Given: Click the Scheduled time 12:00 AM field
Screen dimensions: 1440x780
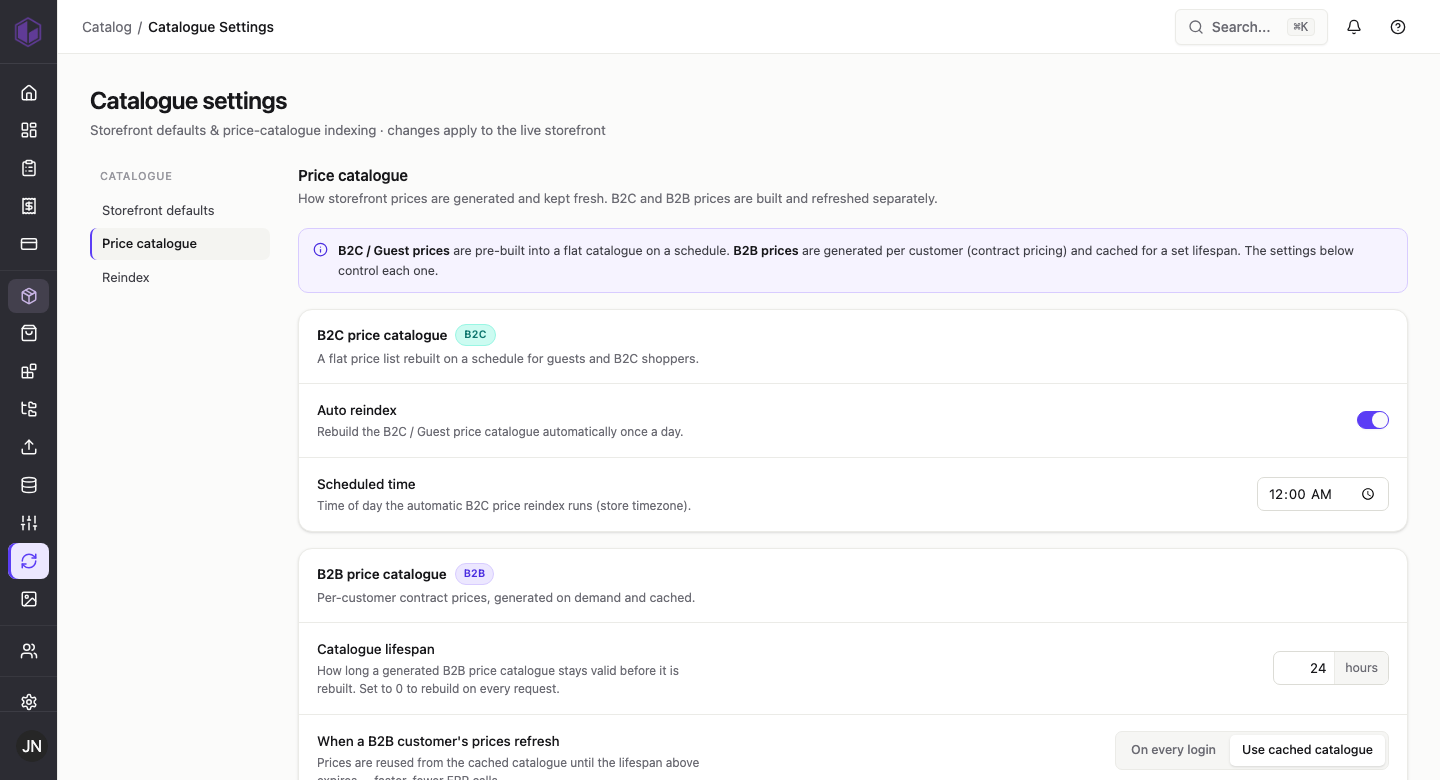Looking at the screenshot, I should pyautogui.click(x=1322, y=494).
